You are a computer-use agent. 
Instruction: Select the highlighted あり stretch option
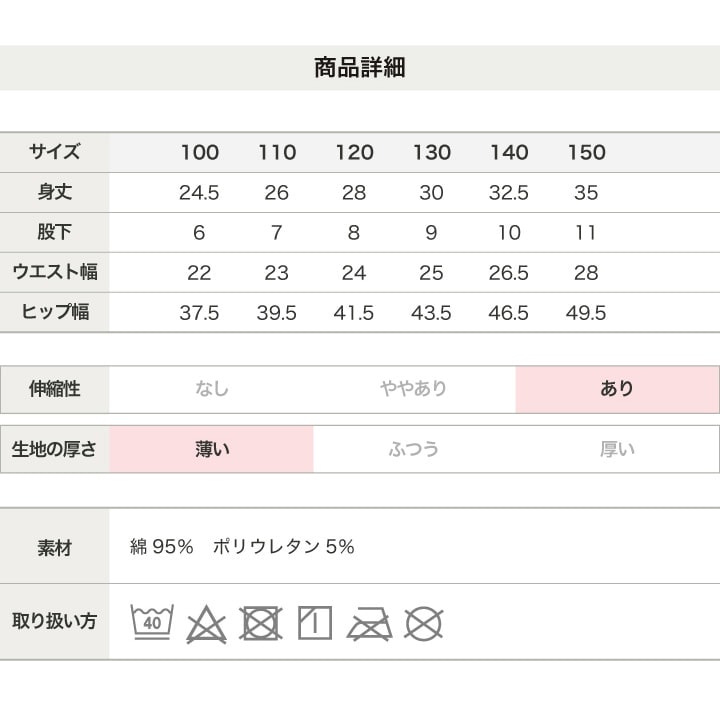point(617,389)
